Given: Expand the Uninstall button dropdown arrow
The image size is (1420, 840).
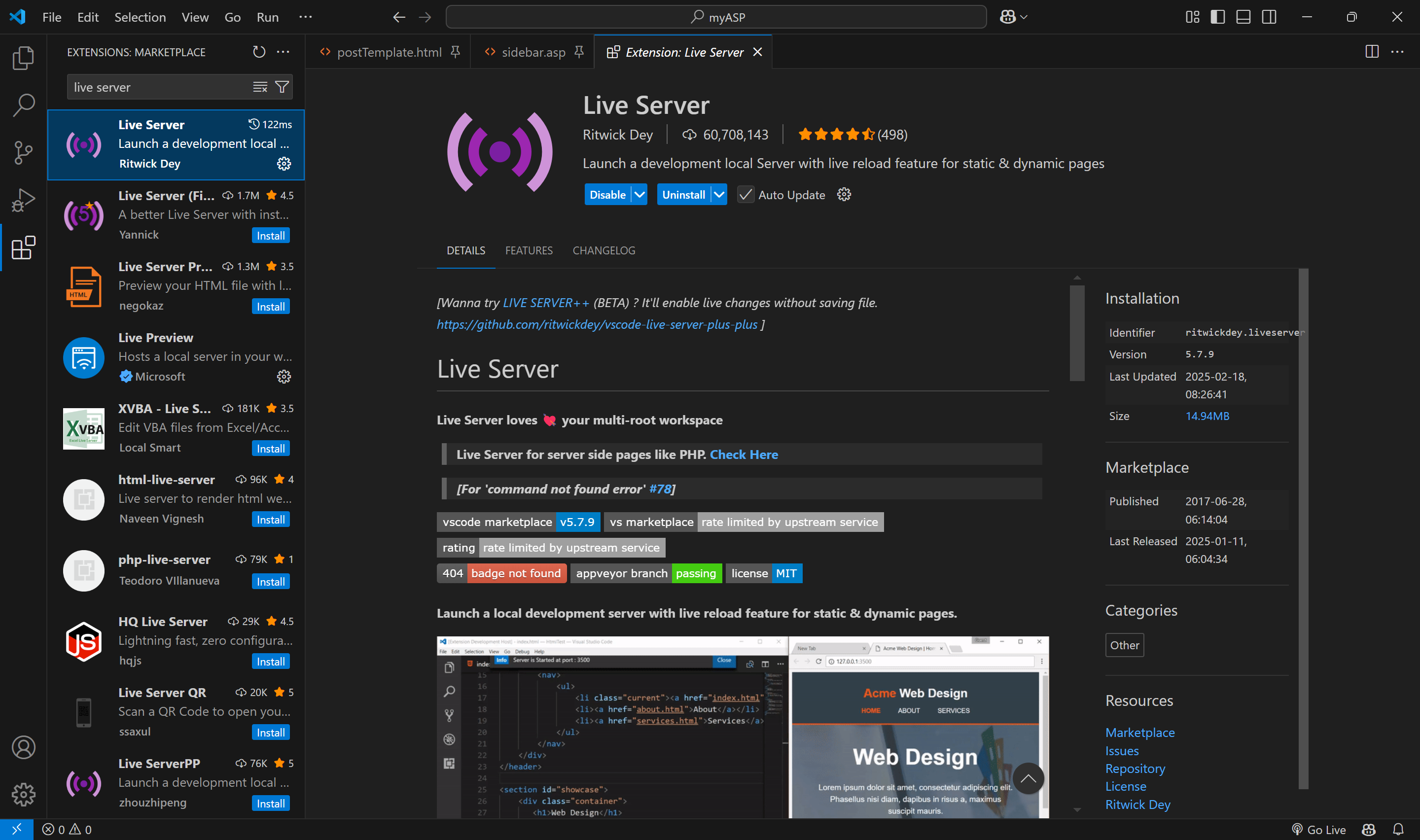Looking at the screenshot, I should click(x=719, y=195).
